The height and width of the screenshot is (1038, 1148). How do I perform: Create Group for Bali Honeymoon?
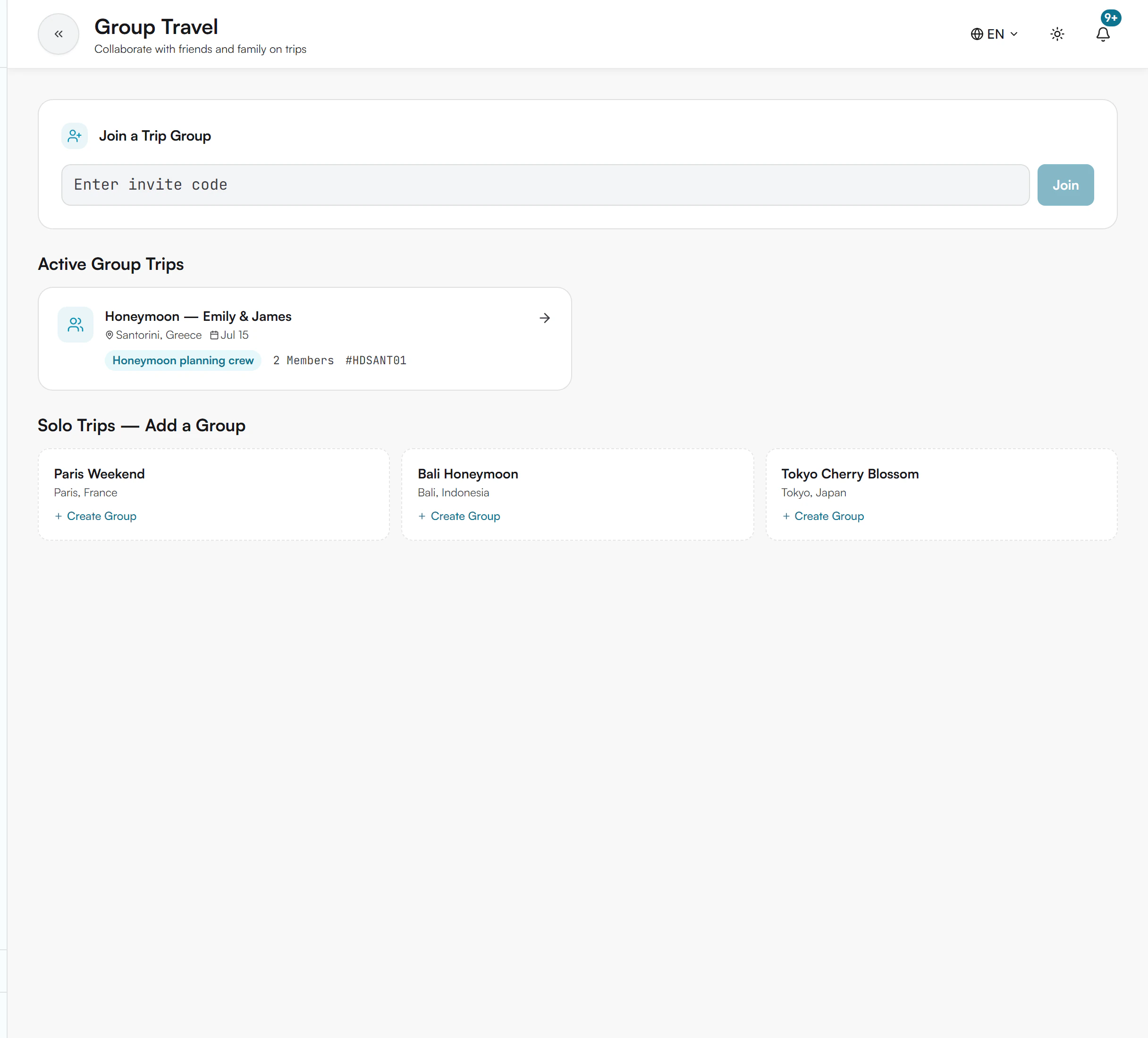point(459,516)
